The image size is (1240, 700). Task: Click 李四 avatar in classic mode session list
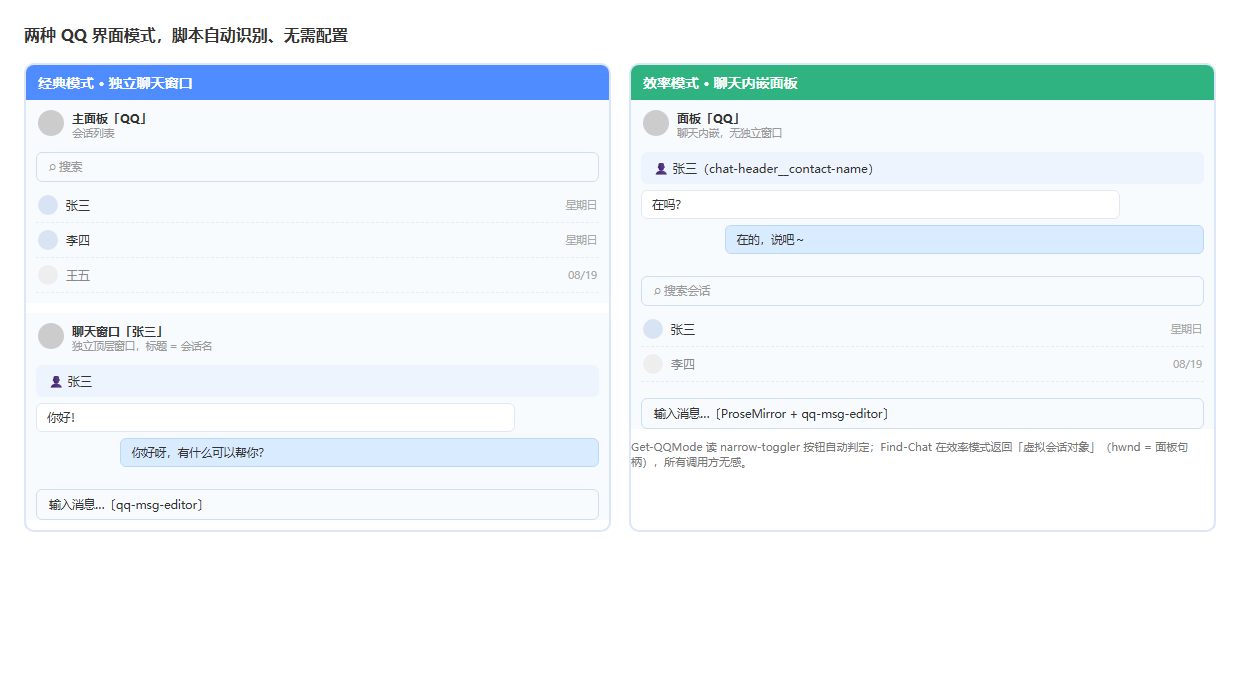pyautogui.click(x=48, y=240)
